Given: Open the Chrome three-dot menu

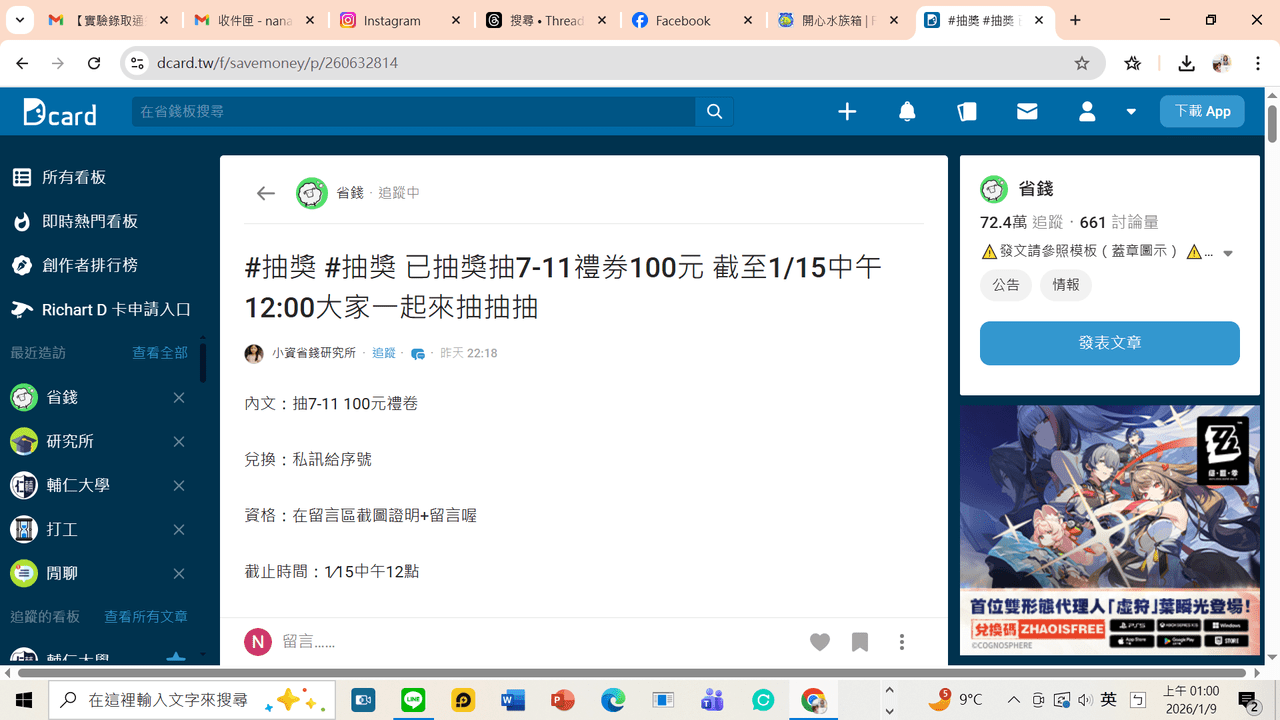Looking at the screenshot, I should (x=1258, y=63).
